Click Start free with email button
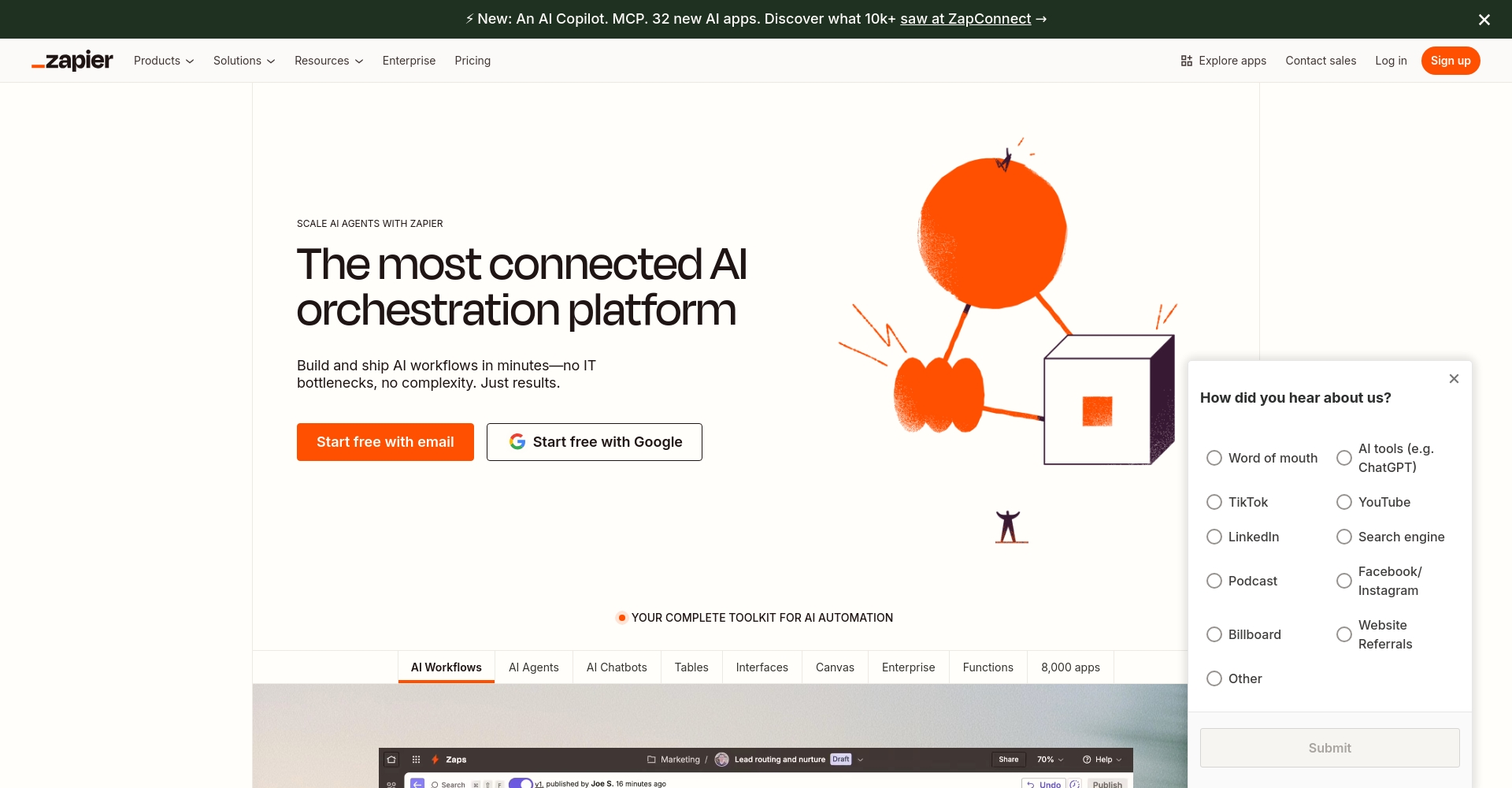1512x788 pixels. [385, 442]
